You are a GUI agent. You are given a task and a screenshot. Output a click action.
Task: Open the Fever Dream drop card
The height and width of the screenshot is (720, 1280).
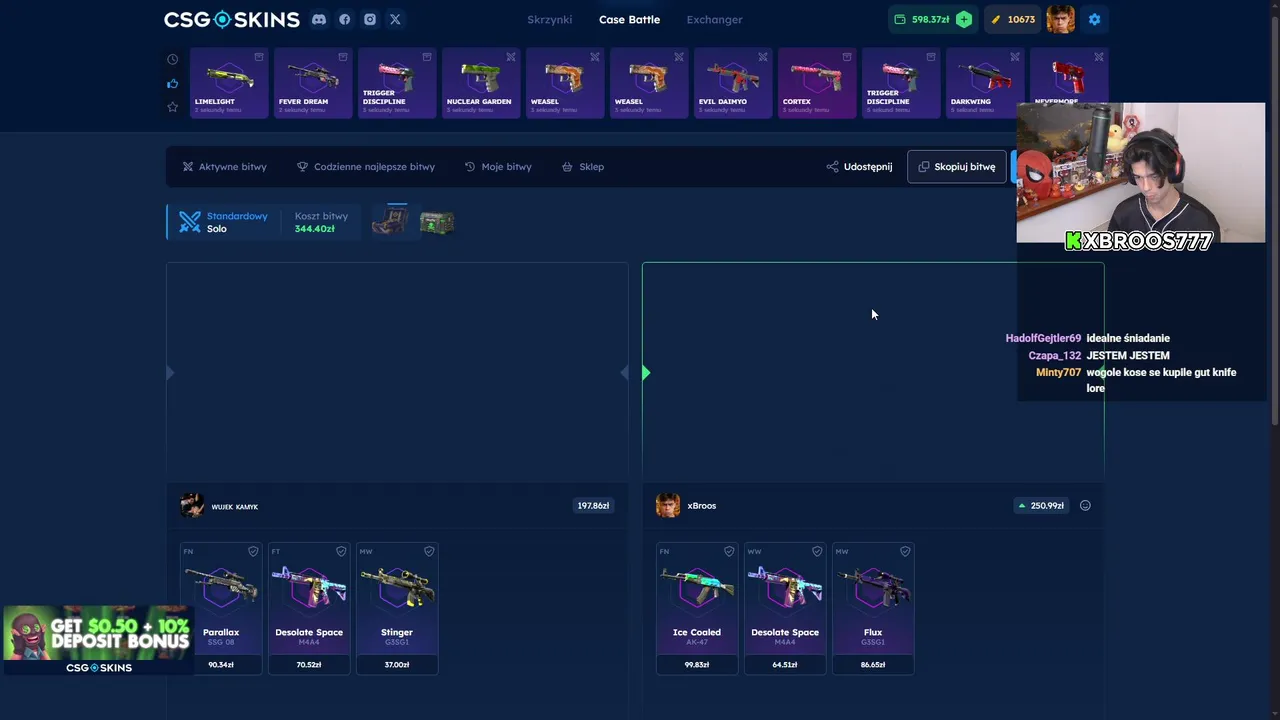point(313,83)
